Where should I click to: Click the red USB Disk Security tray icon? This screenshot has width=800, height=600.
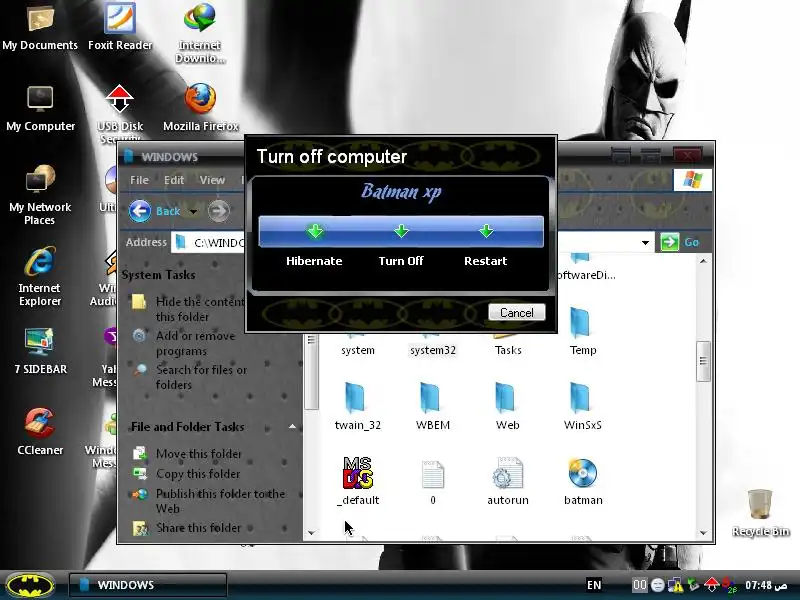click(711, 585)
